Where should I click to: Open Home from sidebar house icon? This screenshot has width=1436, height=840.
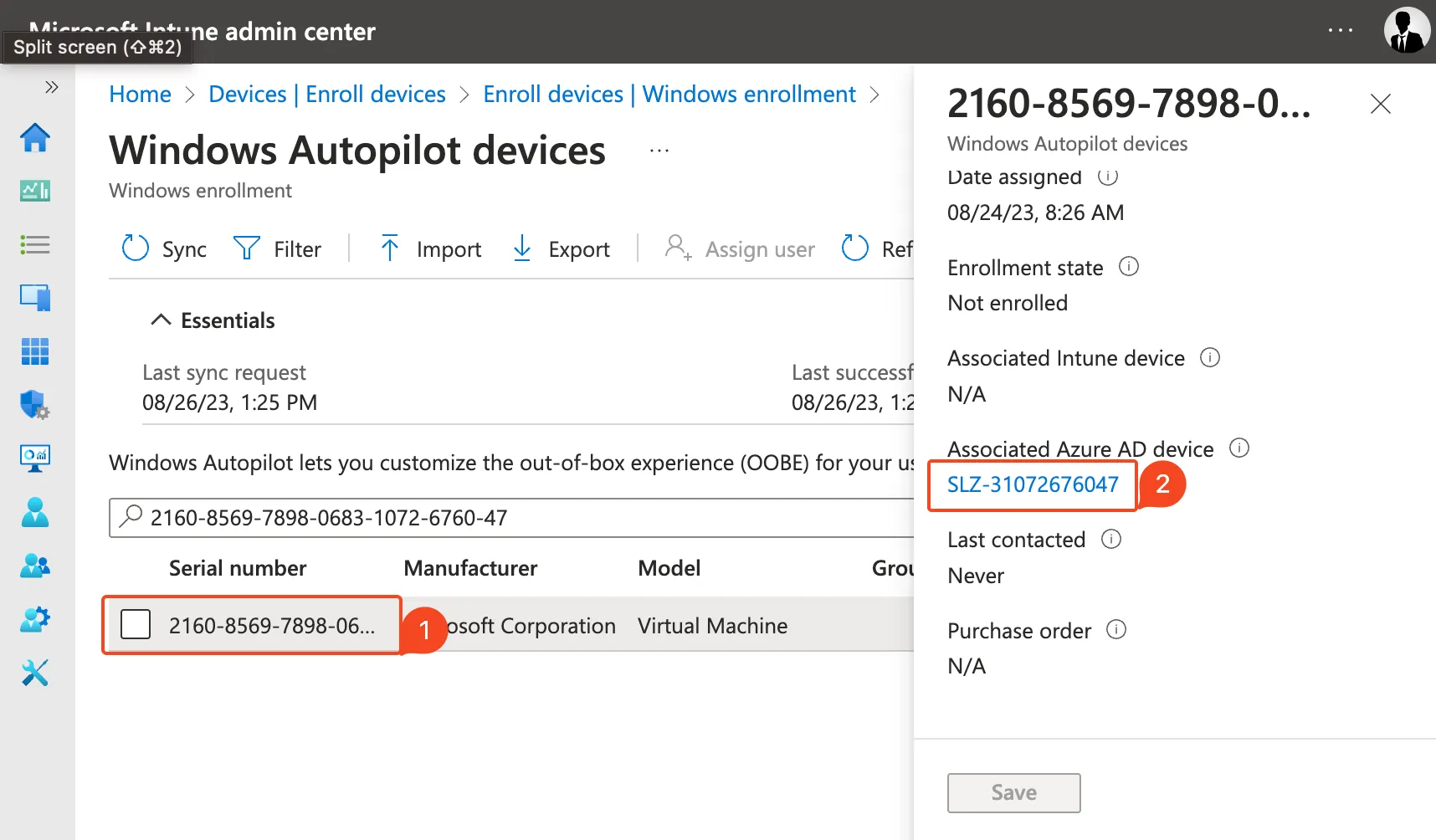[35, 137]
